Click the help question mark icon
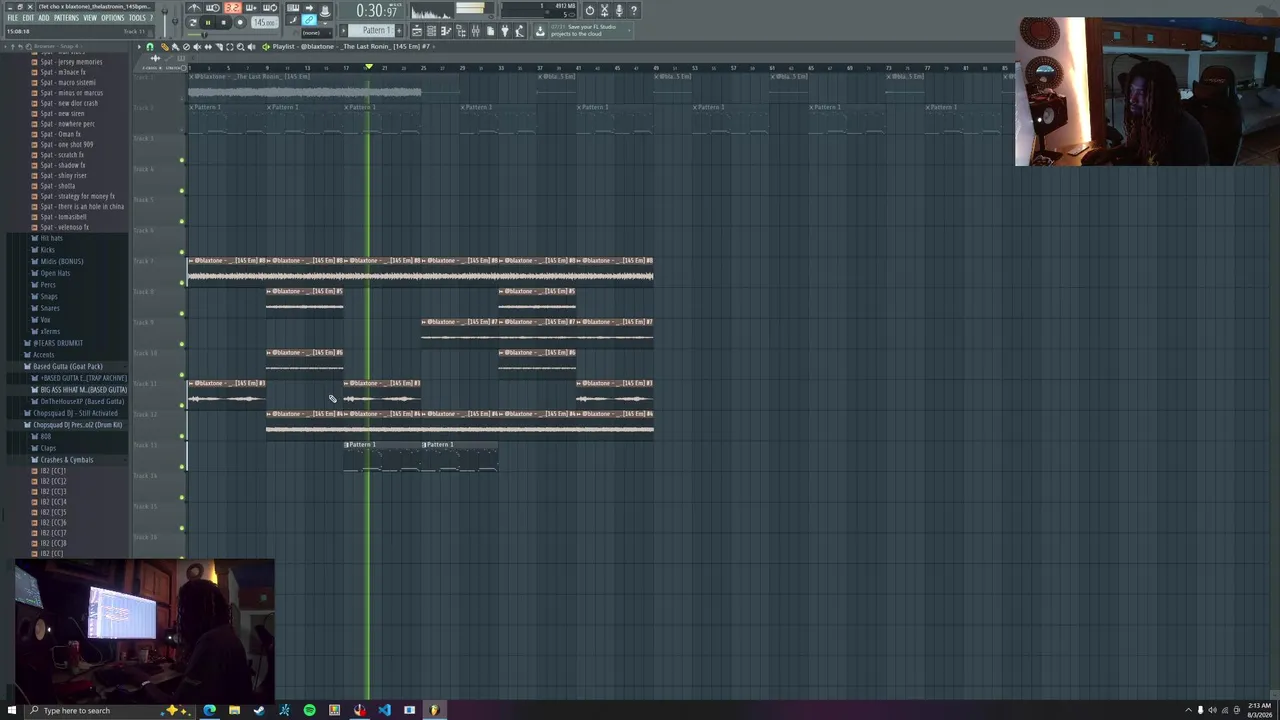1280x720 pixels. click(x=634, y=10)
